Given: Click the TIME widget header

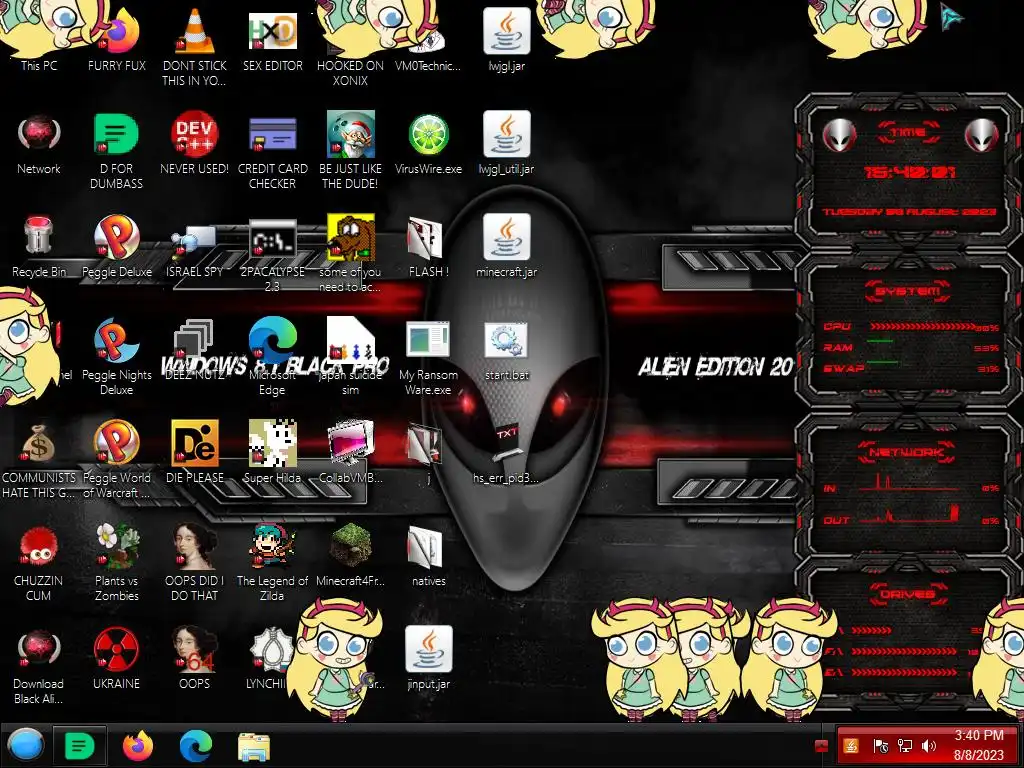Looking at the screenshot, I should (908, 133).
